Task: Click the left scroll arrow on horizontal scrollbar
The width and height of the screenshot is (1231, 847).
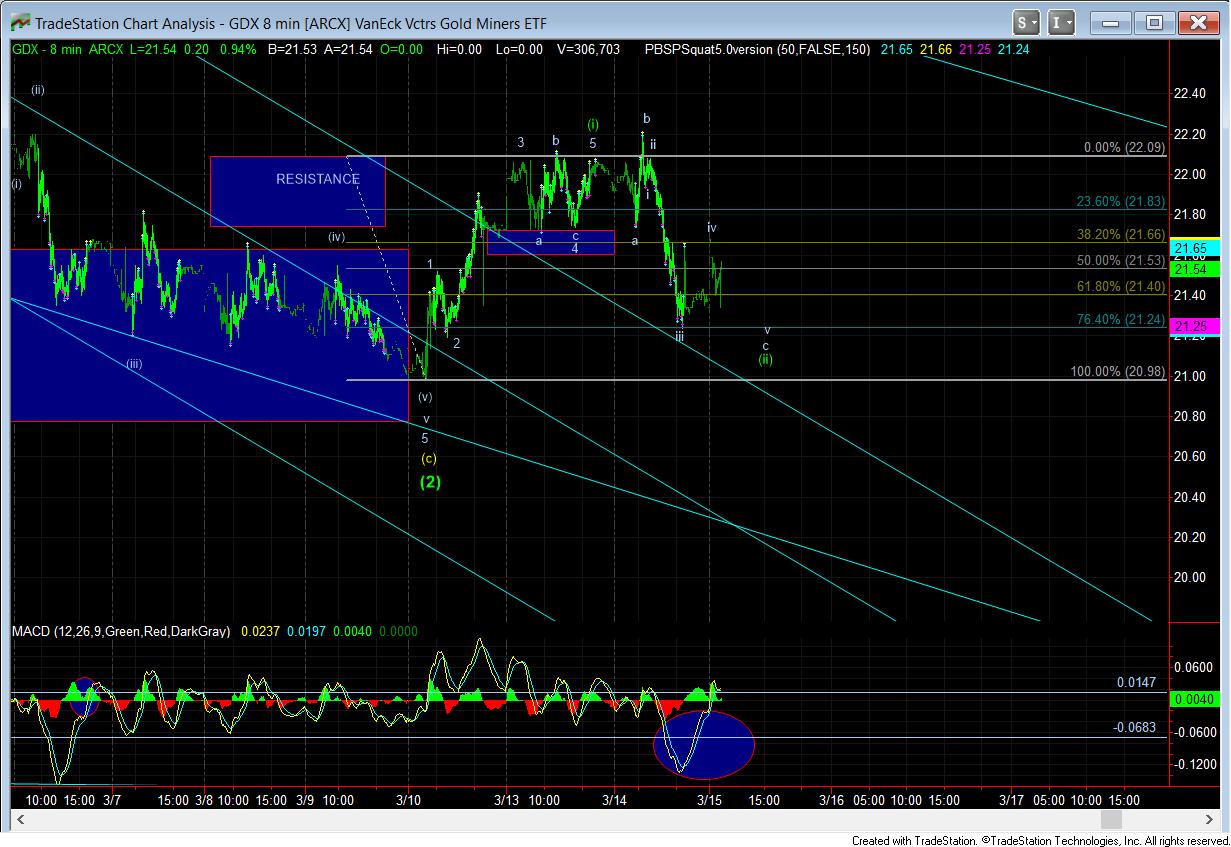Action: [19, 820]
